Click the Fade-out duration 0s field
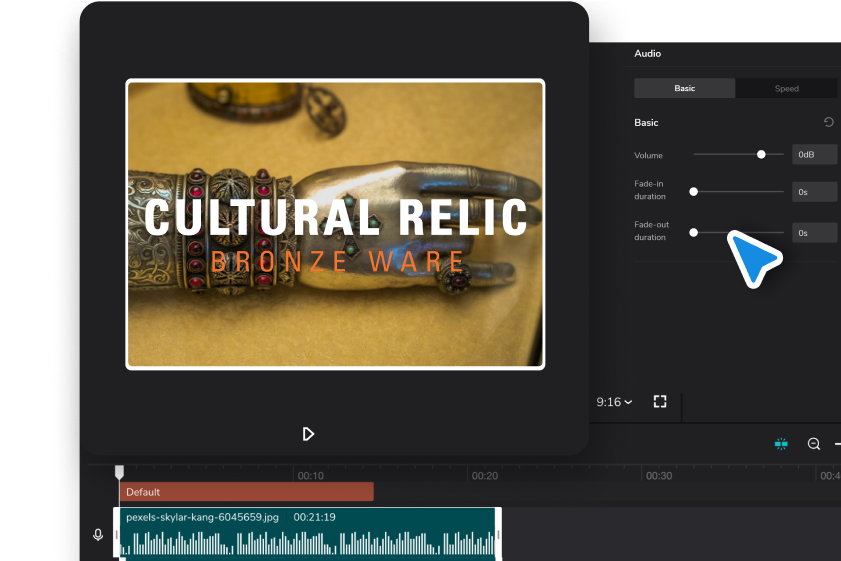This screenshot has height=561, width=841. pyautogui.click(x=815, y=232)
